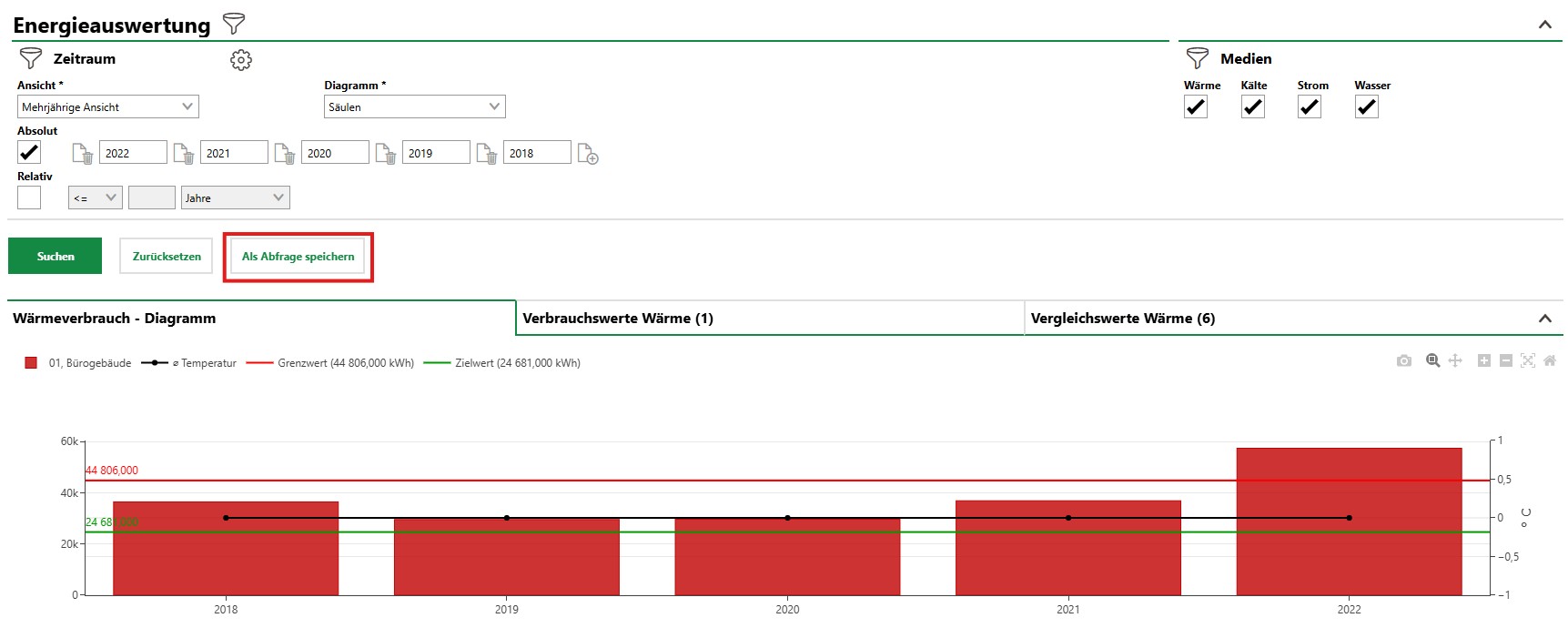Open the Ansicht dropdown

tap(108, 106)
